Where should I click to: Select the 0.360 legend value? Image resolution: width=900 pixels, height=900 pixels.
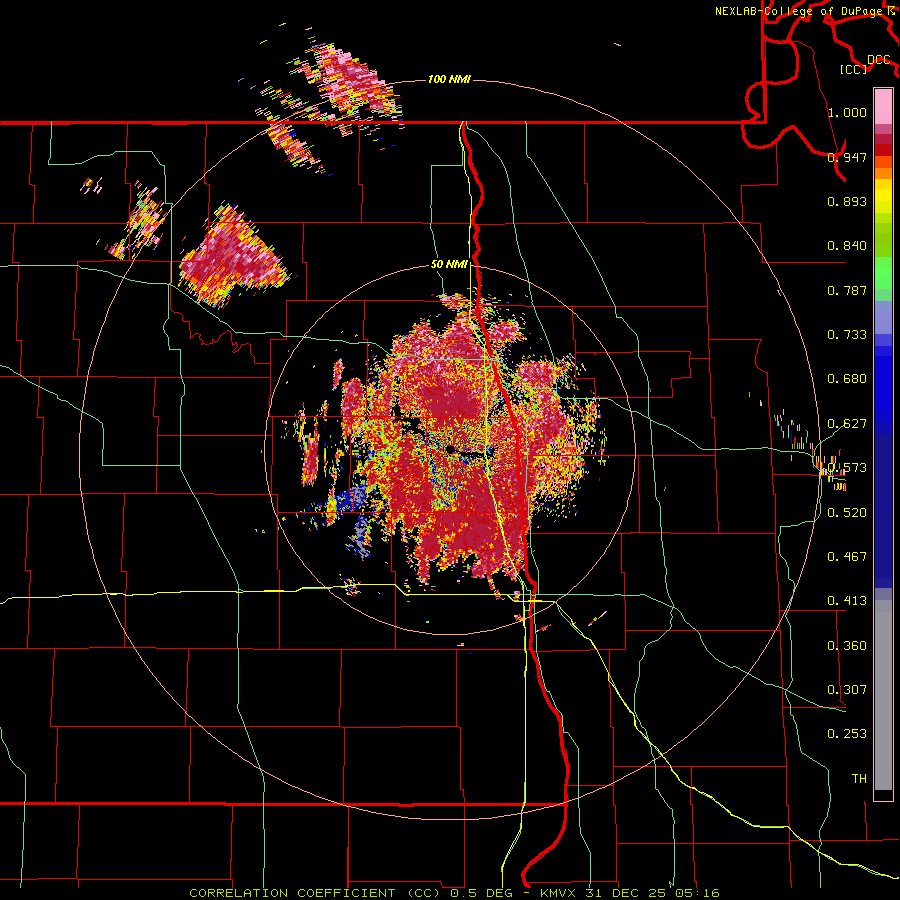[847, 646]
